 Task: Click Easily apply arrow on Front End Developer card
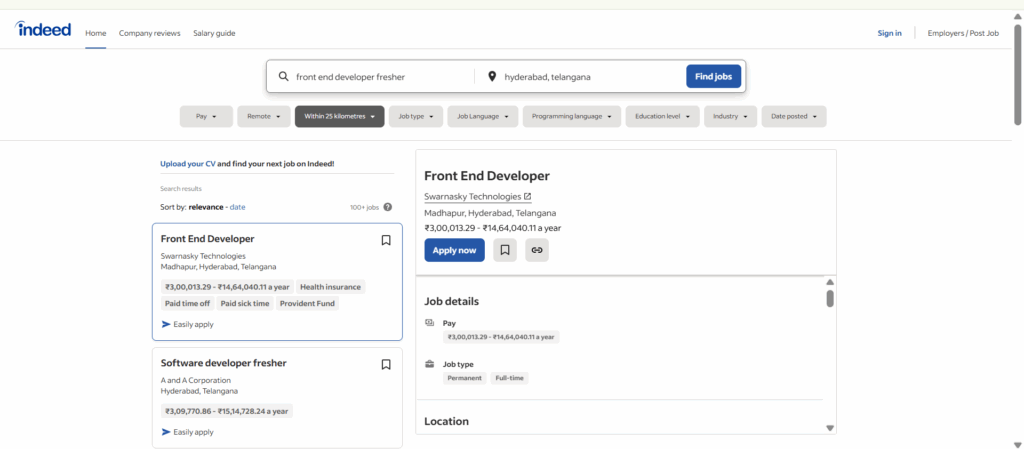(166, 324)
